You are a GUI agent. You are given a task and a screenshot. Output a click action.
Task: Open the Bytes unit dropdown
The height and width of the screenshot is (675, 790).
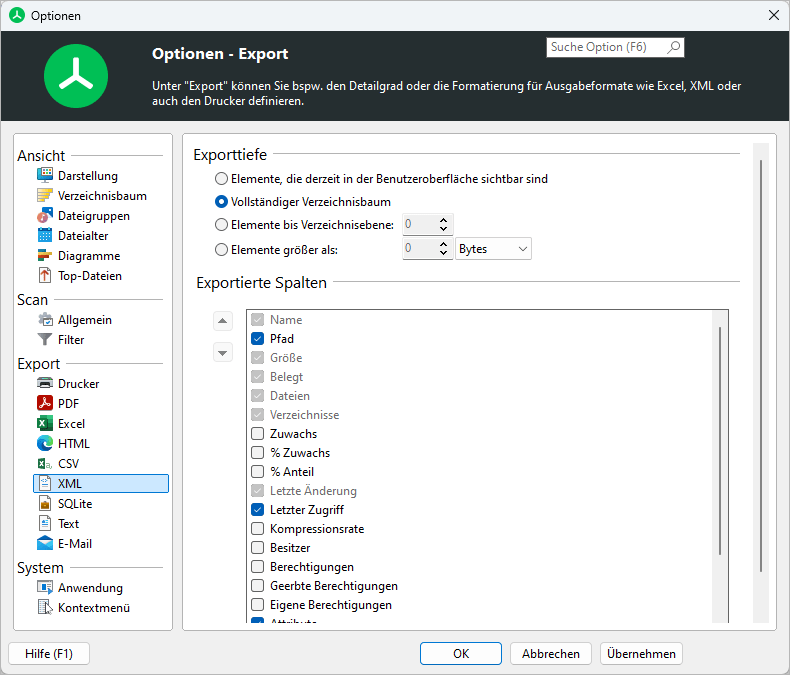point(493,249)
